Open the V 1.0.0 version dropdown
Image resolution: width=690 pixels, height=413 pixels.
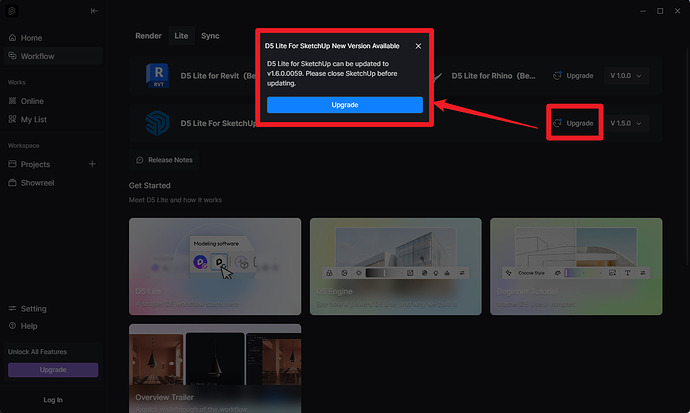[626, 76]
